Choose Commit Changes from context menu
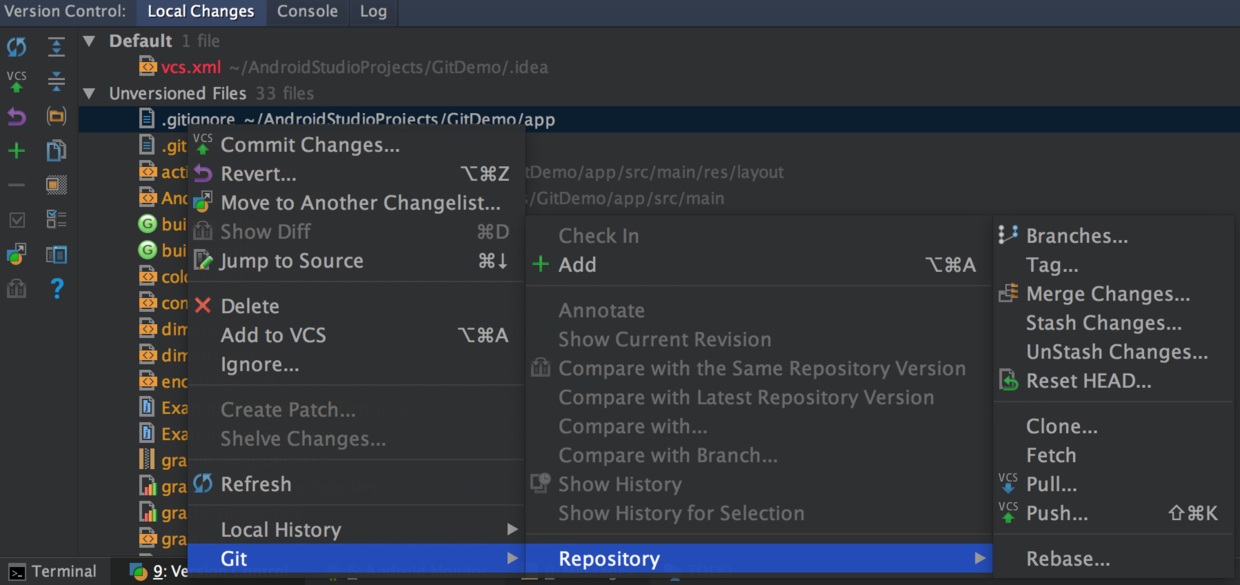 310,145
